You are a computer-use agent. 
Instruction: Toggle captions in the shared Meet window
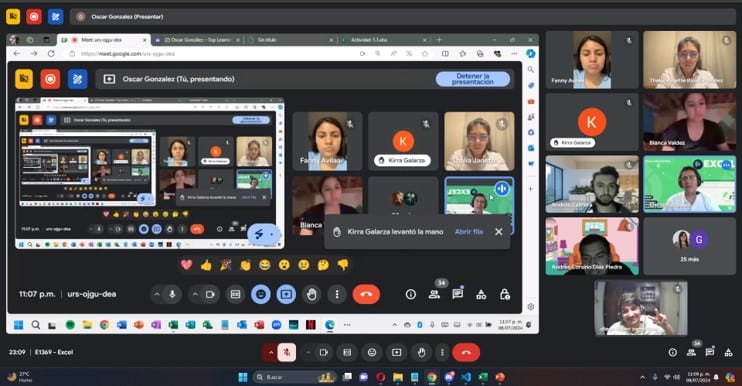click(x=235, y=294)
